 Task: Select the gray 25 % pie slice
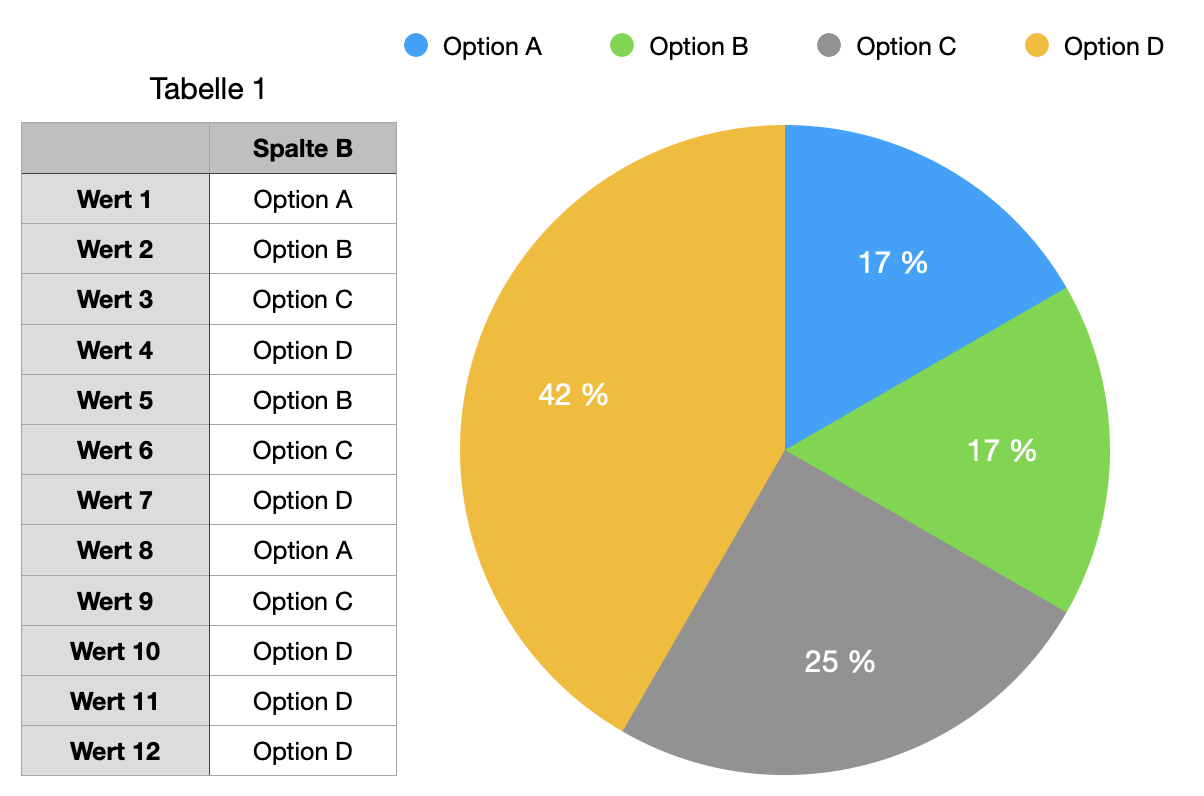(840, 640)
